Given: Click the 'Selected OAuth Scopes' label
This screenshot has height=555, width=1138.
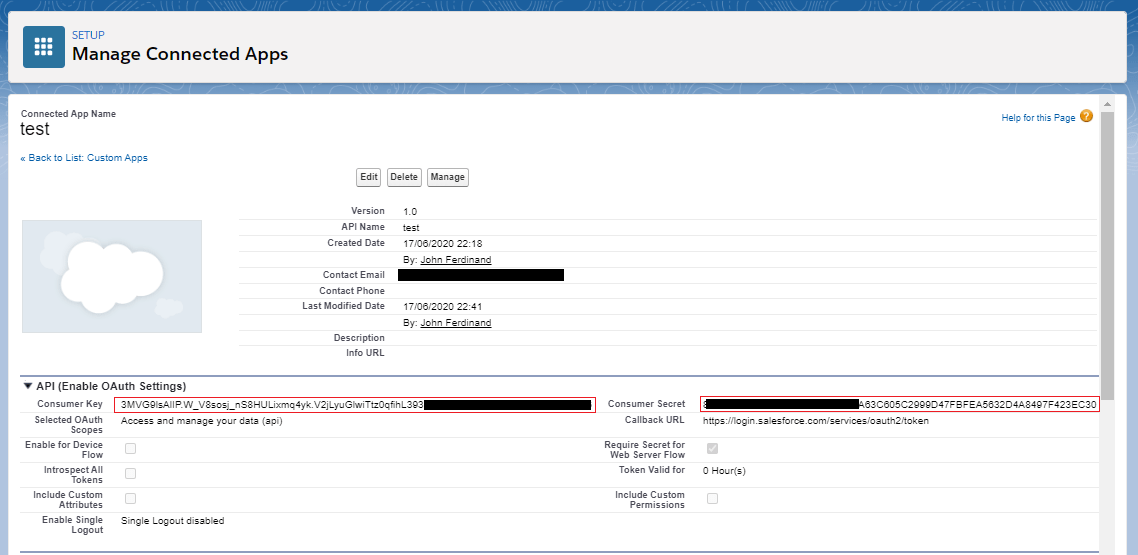Looking at the screenshot, I should tap(69, 425).
